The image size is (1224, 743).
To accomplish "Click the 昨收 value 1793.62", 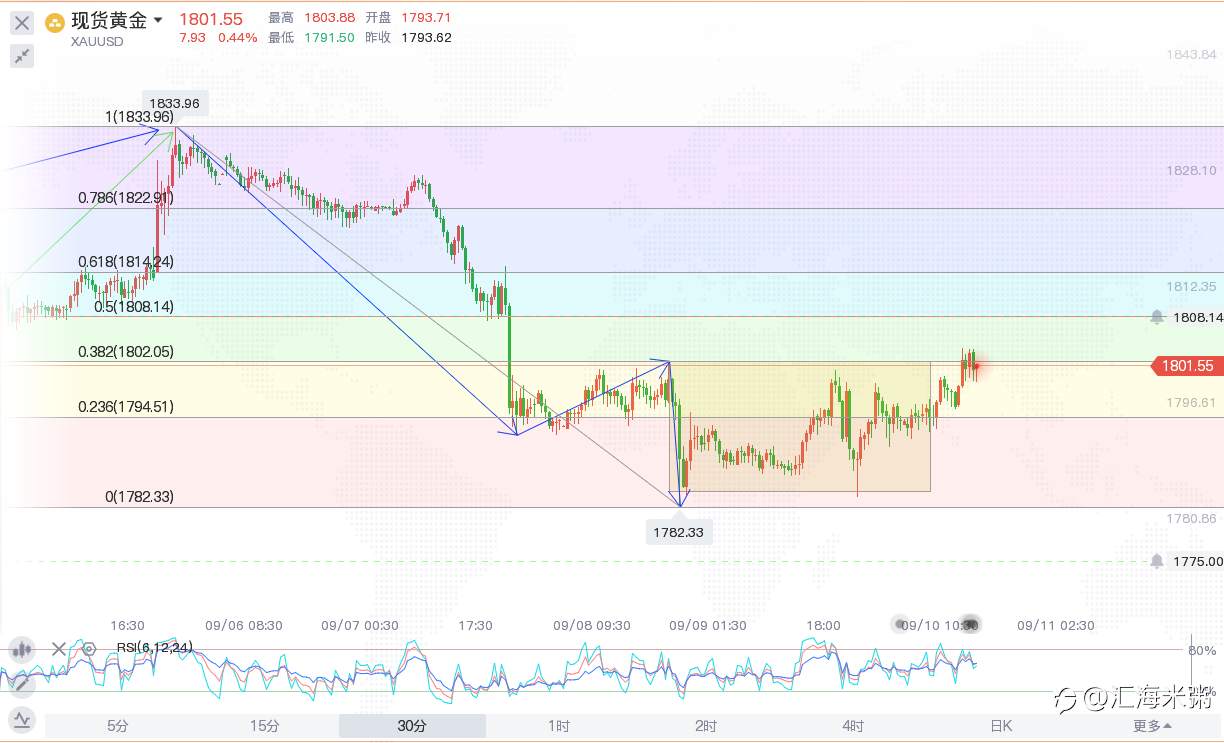I will [426, 38].
